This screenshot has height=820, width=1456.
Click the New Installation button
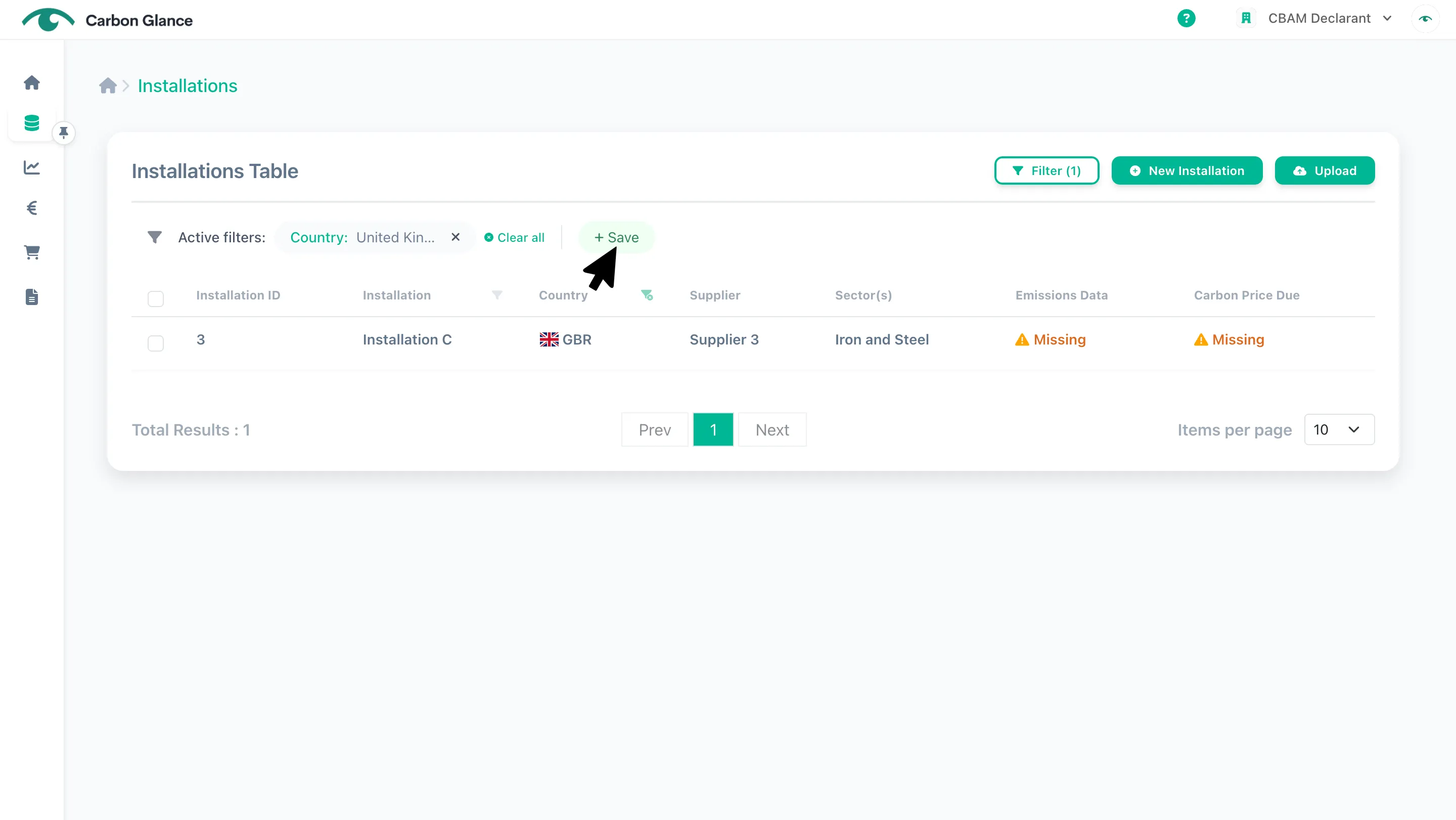pyautogui.click(x=1187, y=170)
